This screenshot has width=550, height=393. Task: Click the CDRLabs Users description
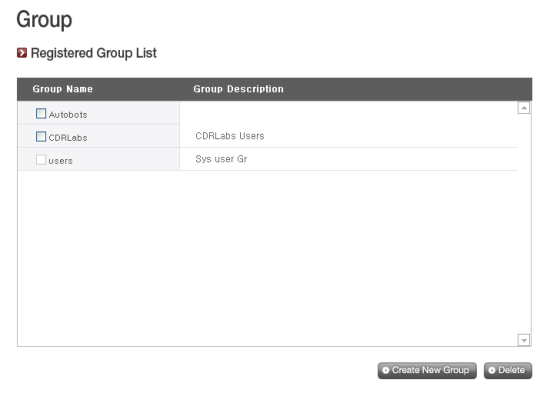click(x=230, y=136)
